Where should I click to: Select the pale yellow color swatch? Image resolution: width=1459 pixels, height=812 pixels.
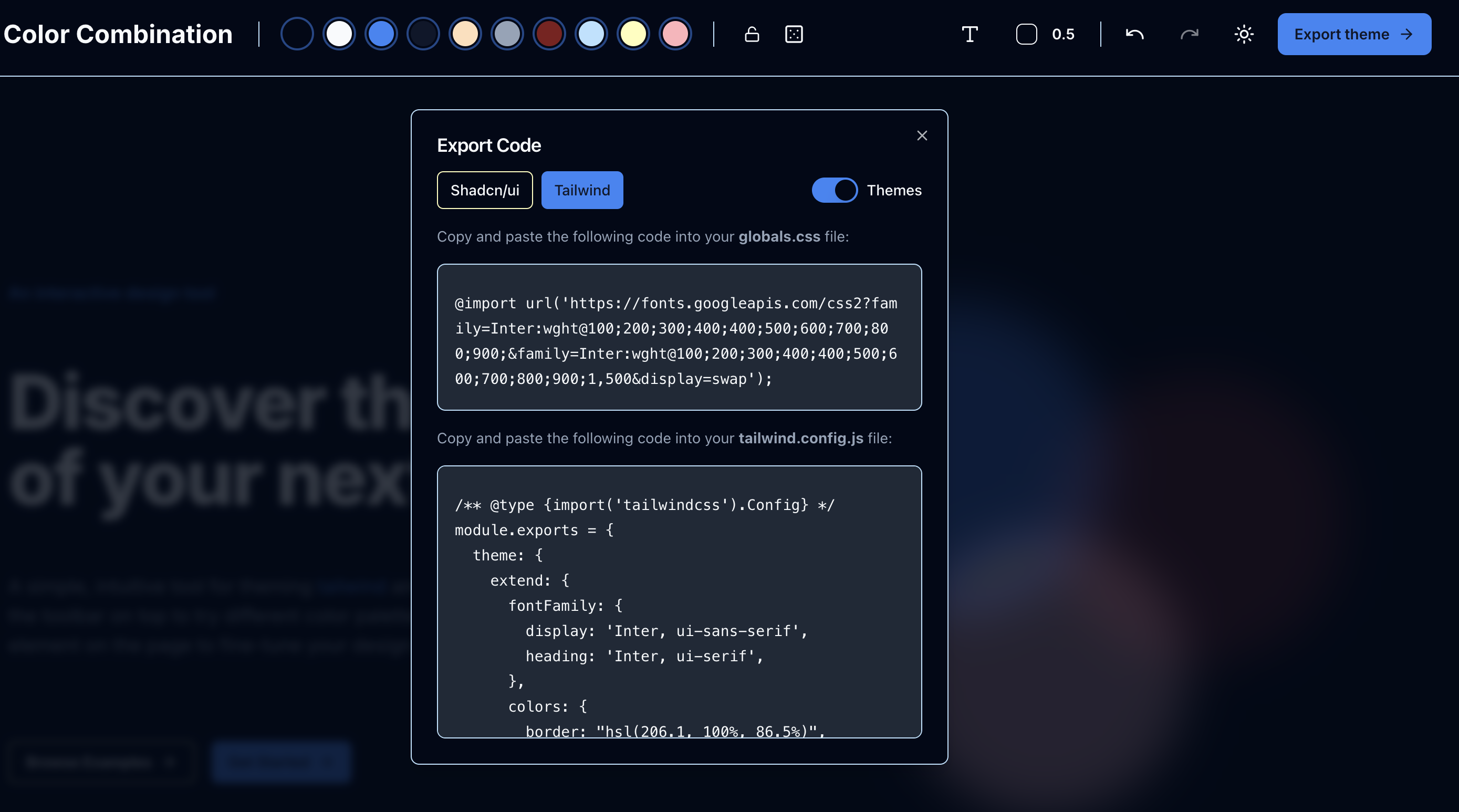coord(633,34)
